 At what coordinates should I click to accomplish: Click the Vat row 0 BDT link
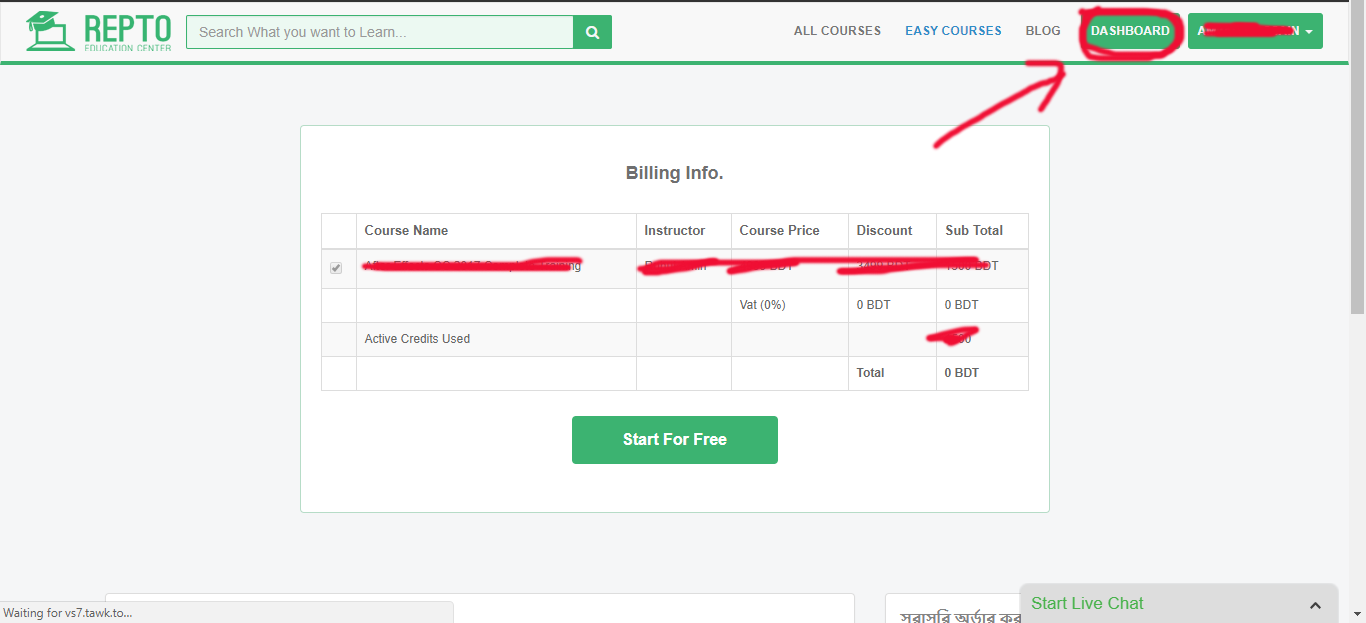(961, 304)
